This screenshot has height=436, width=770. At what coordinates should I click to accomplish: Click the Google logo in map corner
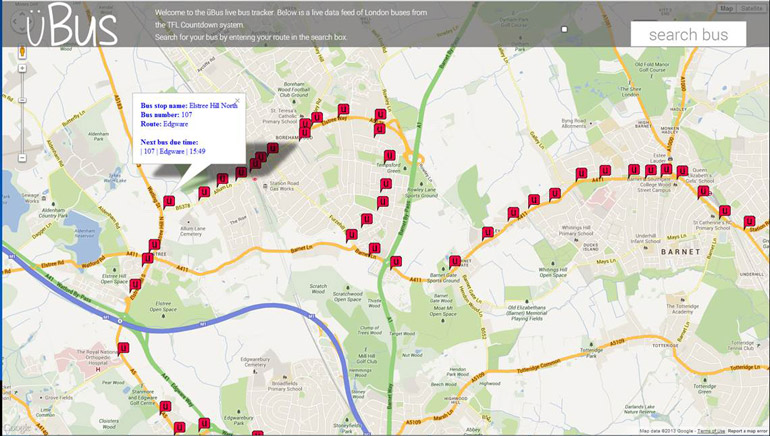(x=17, y=428)
